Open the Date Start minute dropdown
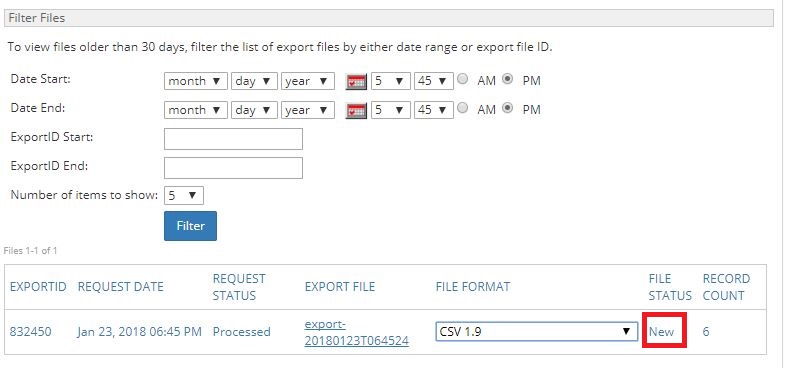Image resolution: width=785 pixels, height=368 pixels. tap(434, 81)
